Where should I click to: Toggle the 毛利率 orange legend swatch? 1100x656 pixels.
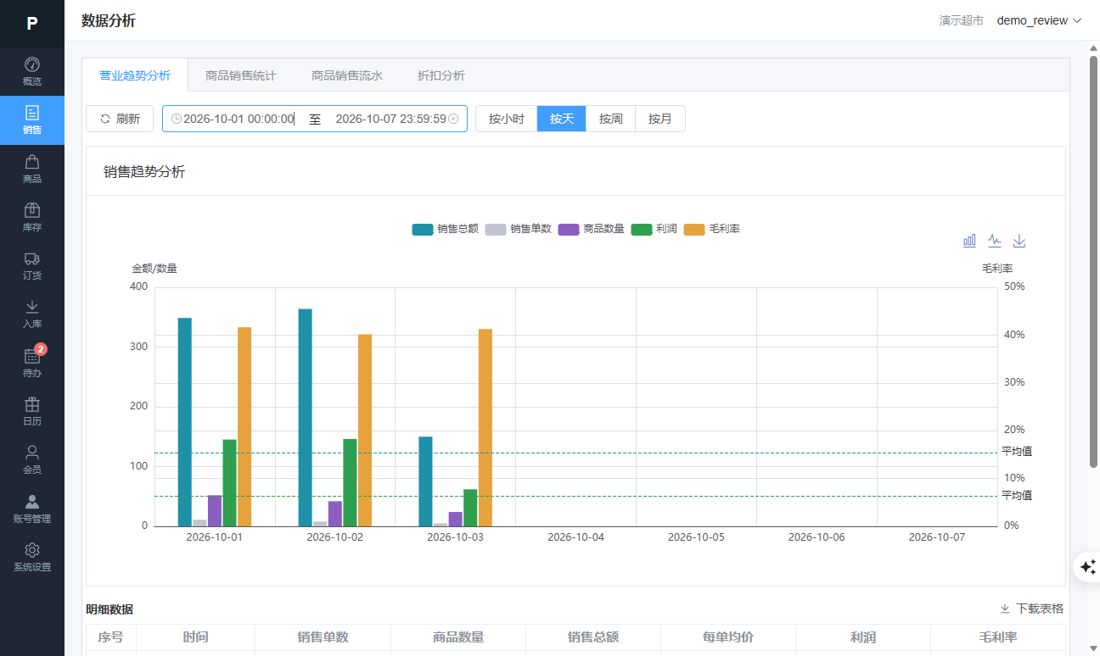pos(694,229)
